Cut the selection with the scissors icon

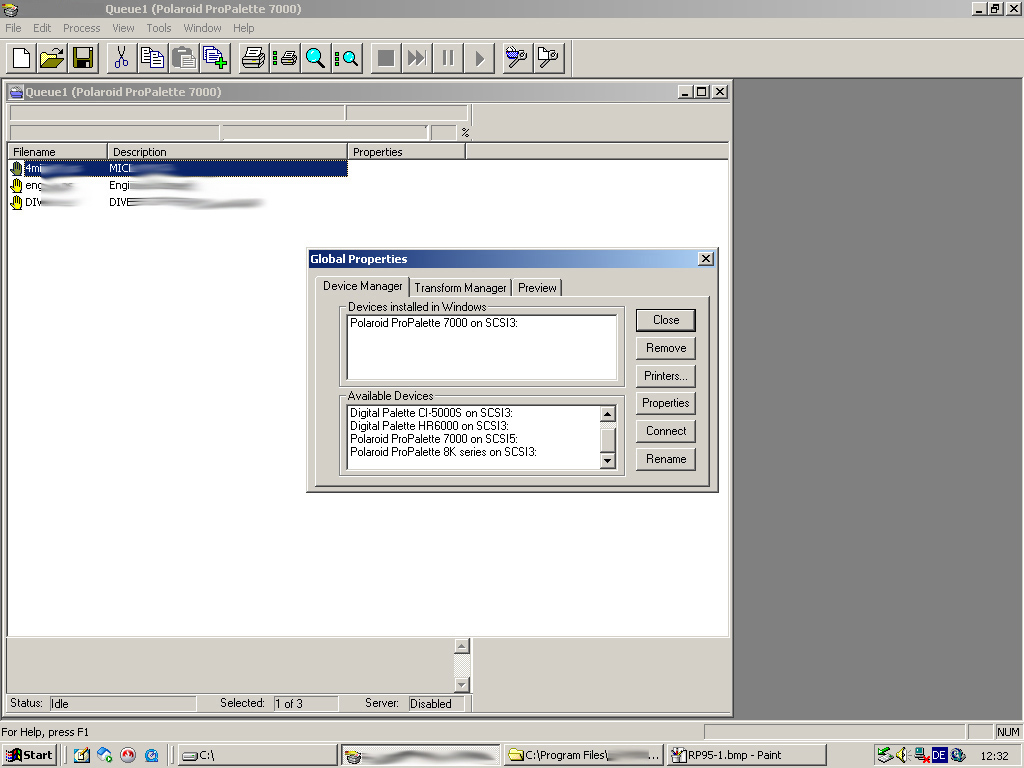tap(121, 58)
